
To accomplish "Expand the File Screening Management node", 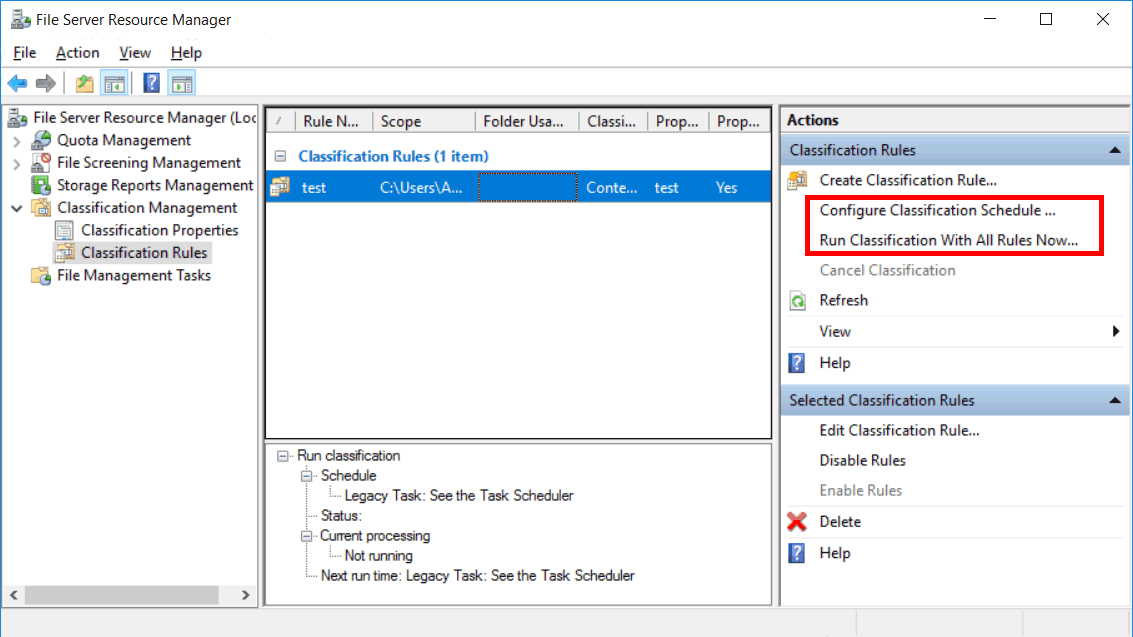I will pyautogui.click(x=17, y=164).
